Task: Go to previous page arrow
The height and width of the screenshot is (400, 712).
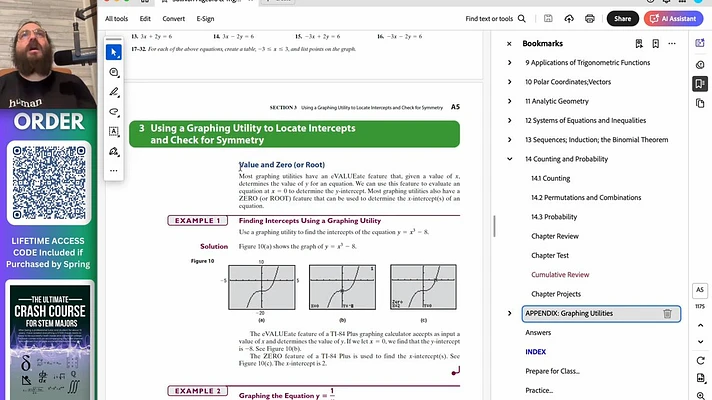Action: point(700,325)
